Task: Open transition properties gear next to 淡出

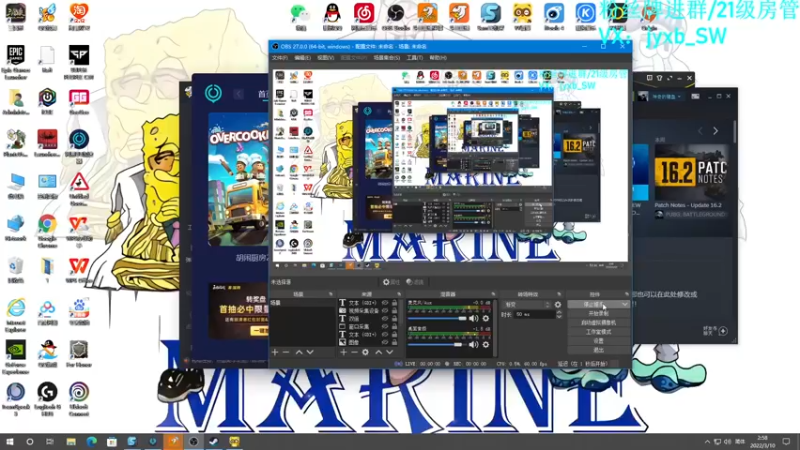Action: (x=558, y=305)
